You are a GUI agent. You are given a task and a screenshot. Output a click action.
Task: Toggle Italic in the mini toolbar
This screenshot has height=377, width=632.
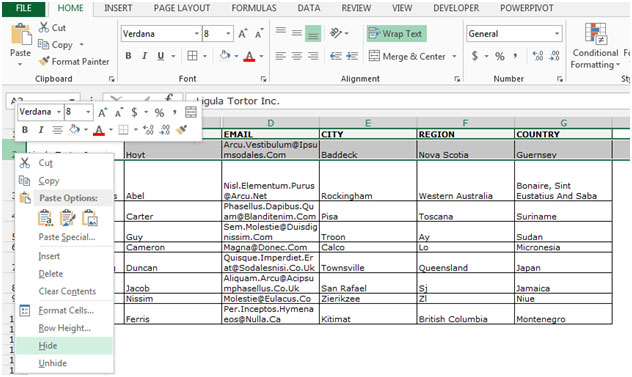41,129
